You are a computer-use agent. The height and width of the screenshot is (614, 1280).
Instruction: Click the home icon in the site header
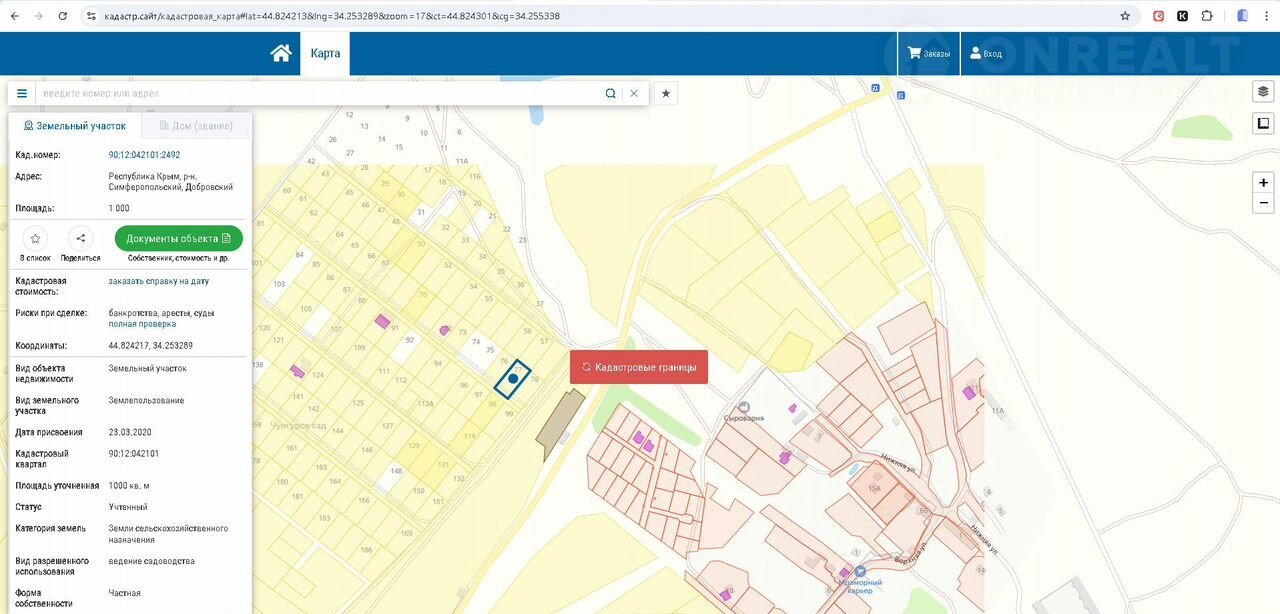281,54
